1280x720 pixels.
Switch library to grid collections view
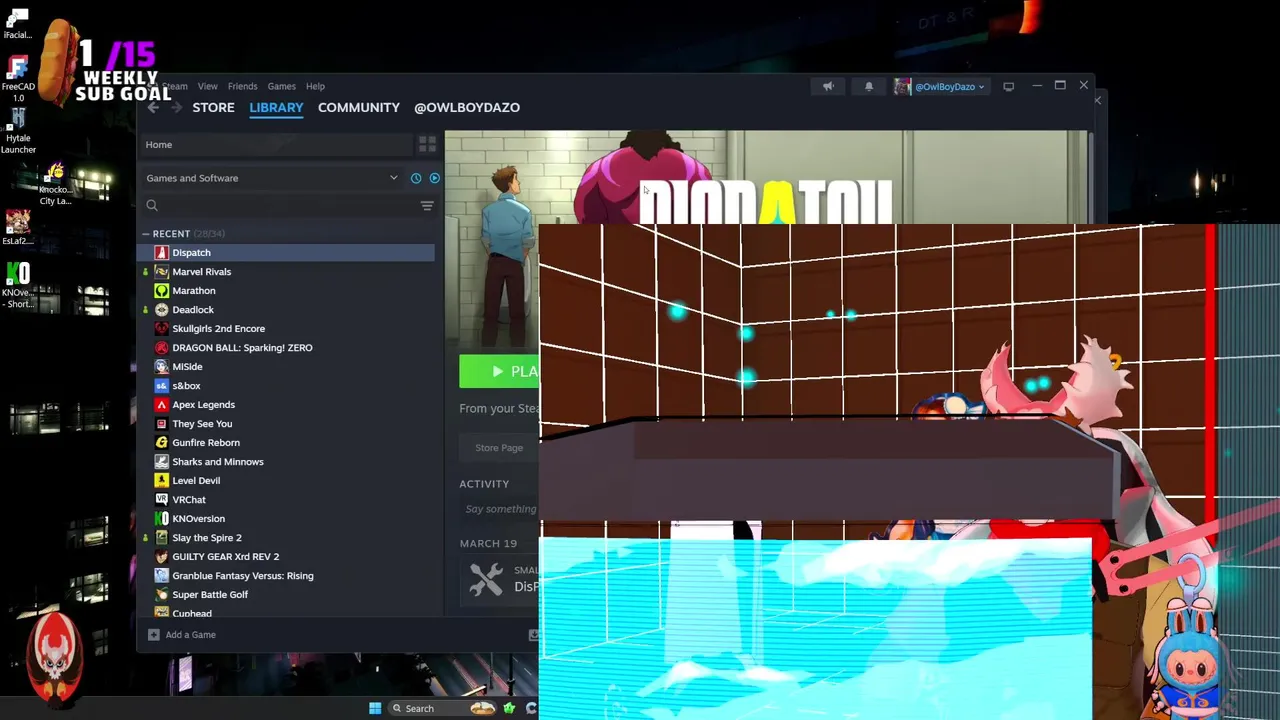427,144
